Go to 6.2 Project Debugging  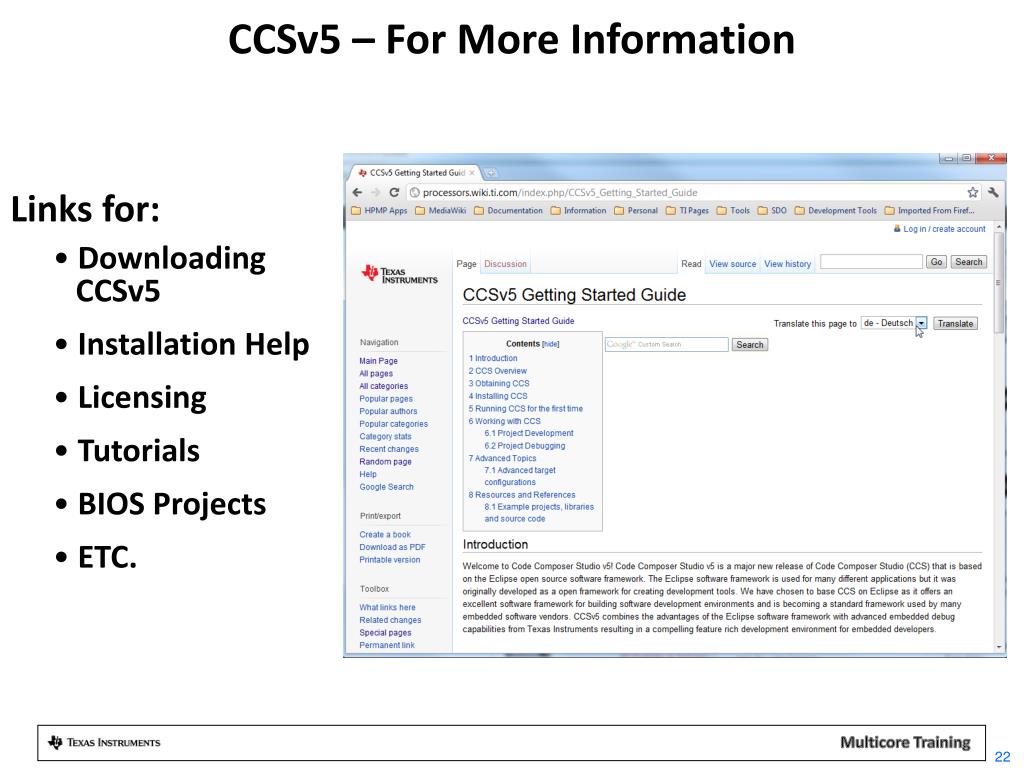(524, 446)
